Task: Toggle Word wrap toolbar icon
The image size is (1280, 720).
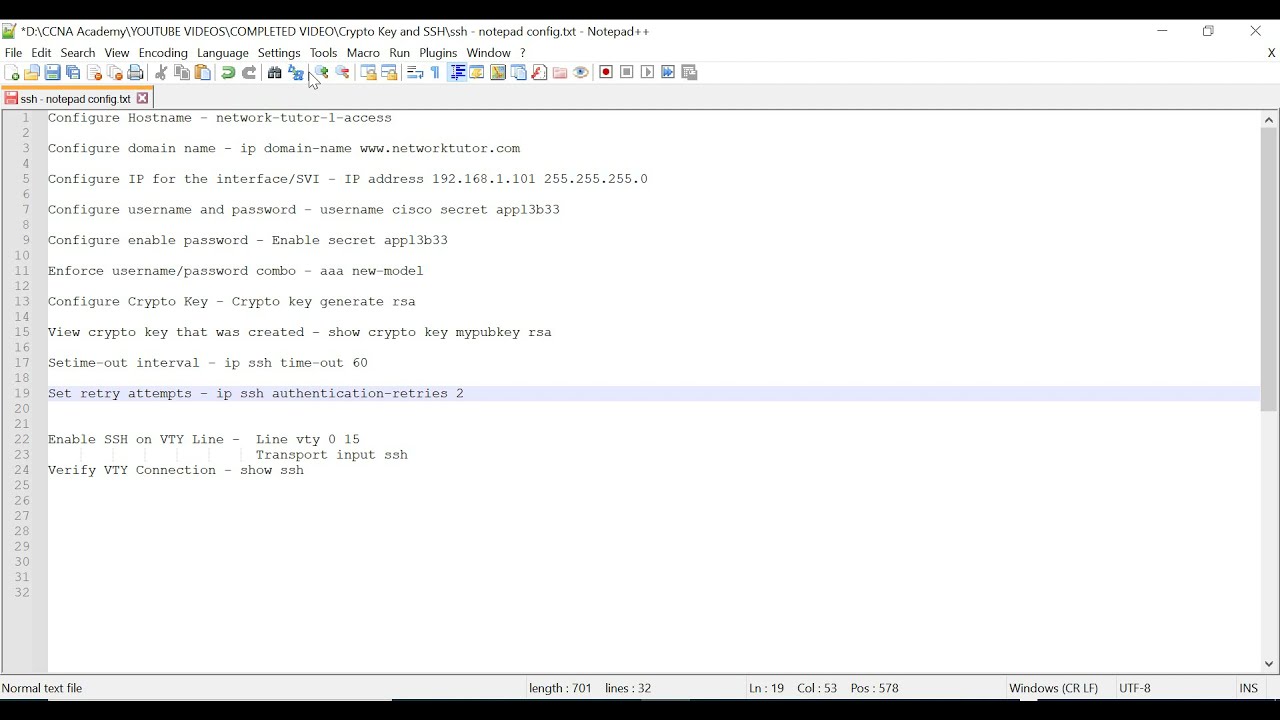Action: (414, 73)
